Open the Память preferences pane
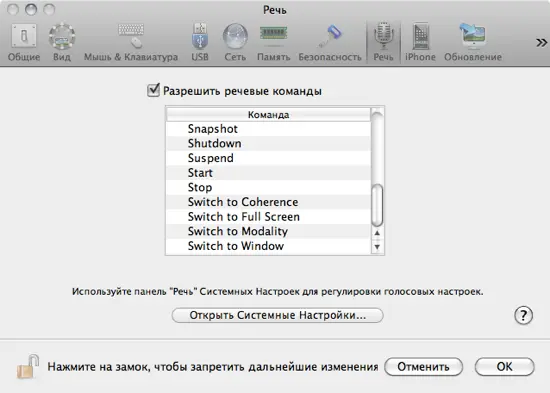Screen dimensions: 550x393 [x=274, y=42]
